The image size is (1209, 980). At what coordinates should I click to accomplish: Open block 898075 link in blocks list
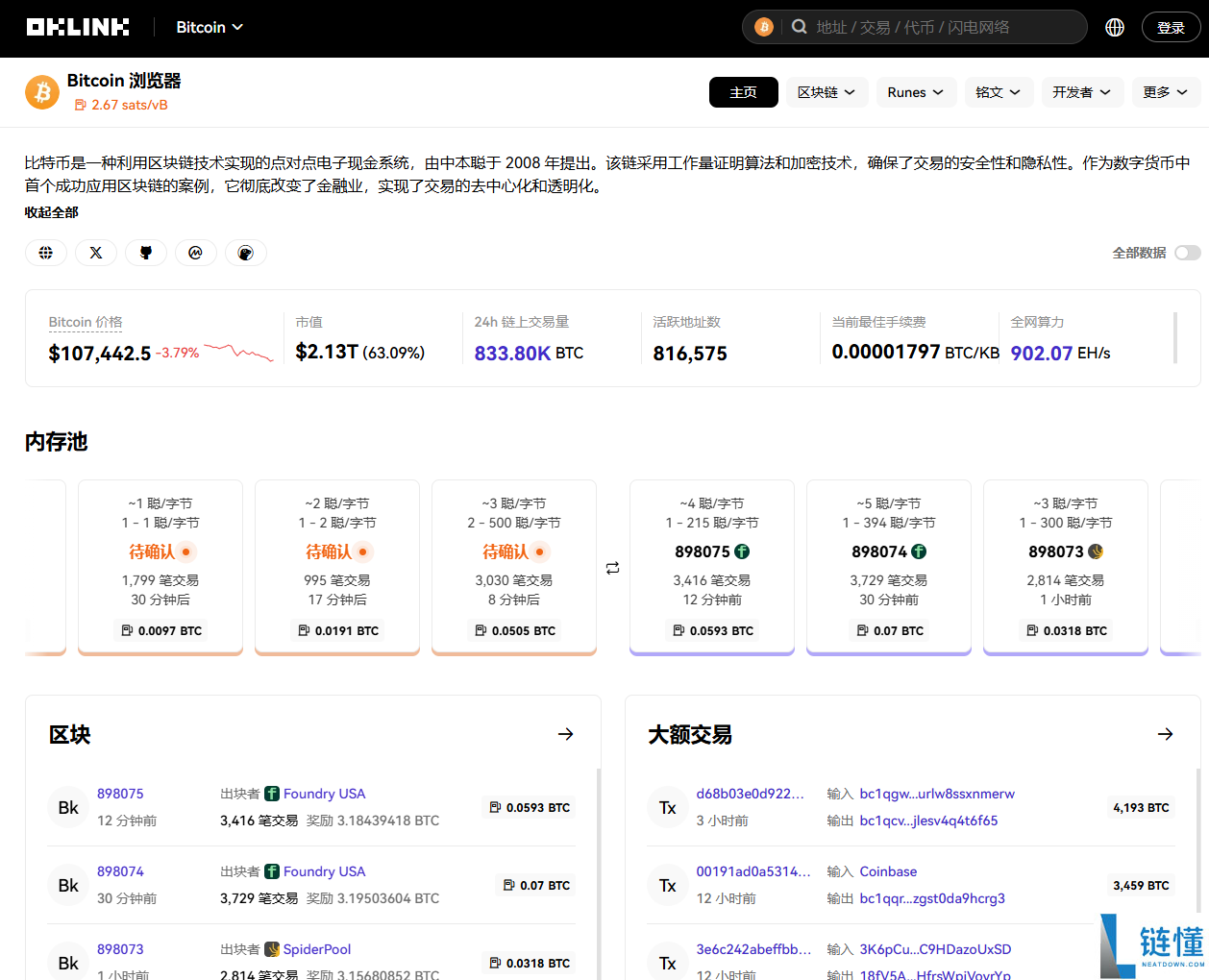120,794
